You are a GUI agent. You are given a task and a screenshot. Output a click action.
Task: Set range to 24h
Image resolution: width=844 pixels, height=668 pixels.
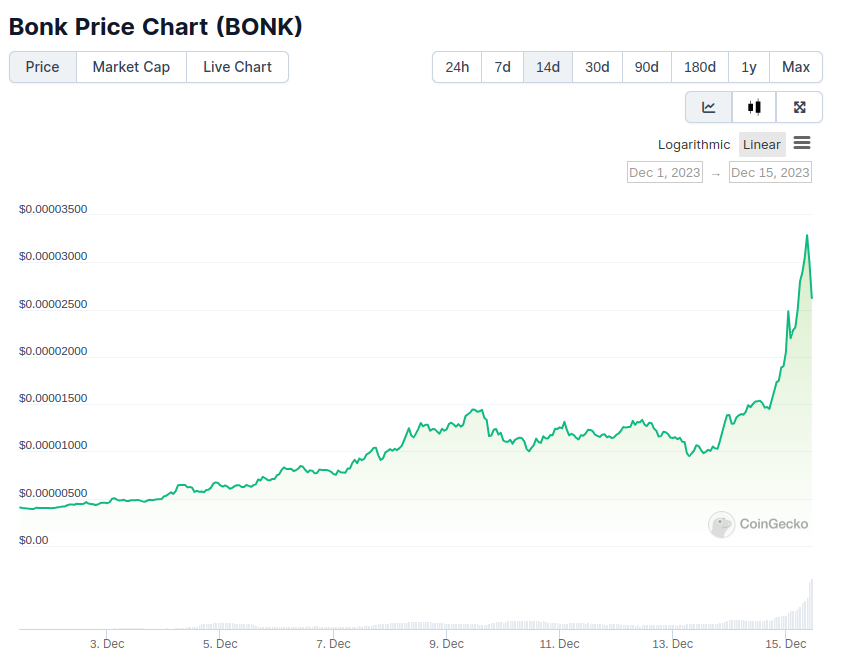click(457, 67)
